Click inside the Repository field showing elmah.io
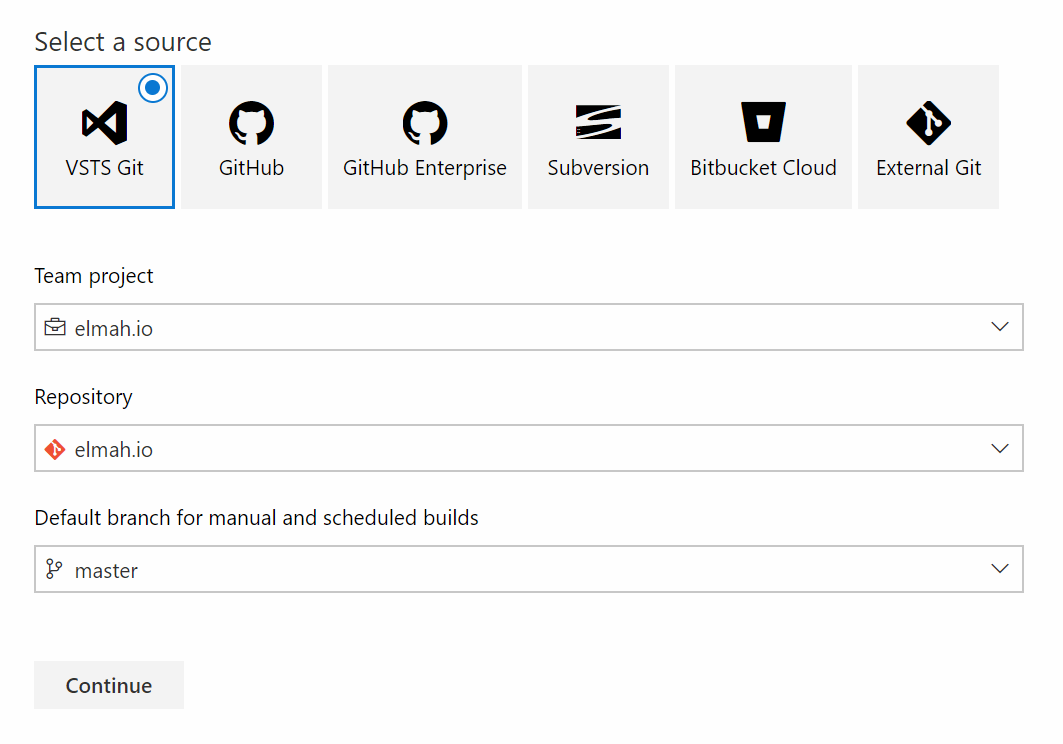1063x744 pixels. coord(400,448)
